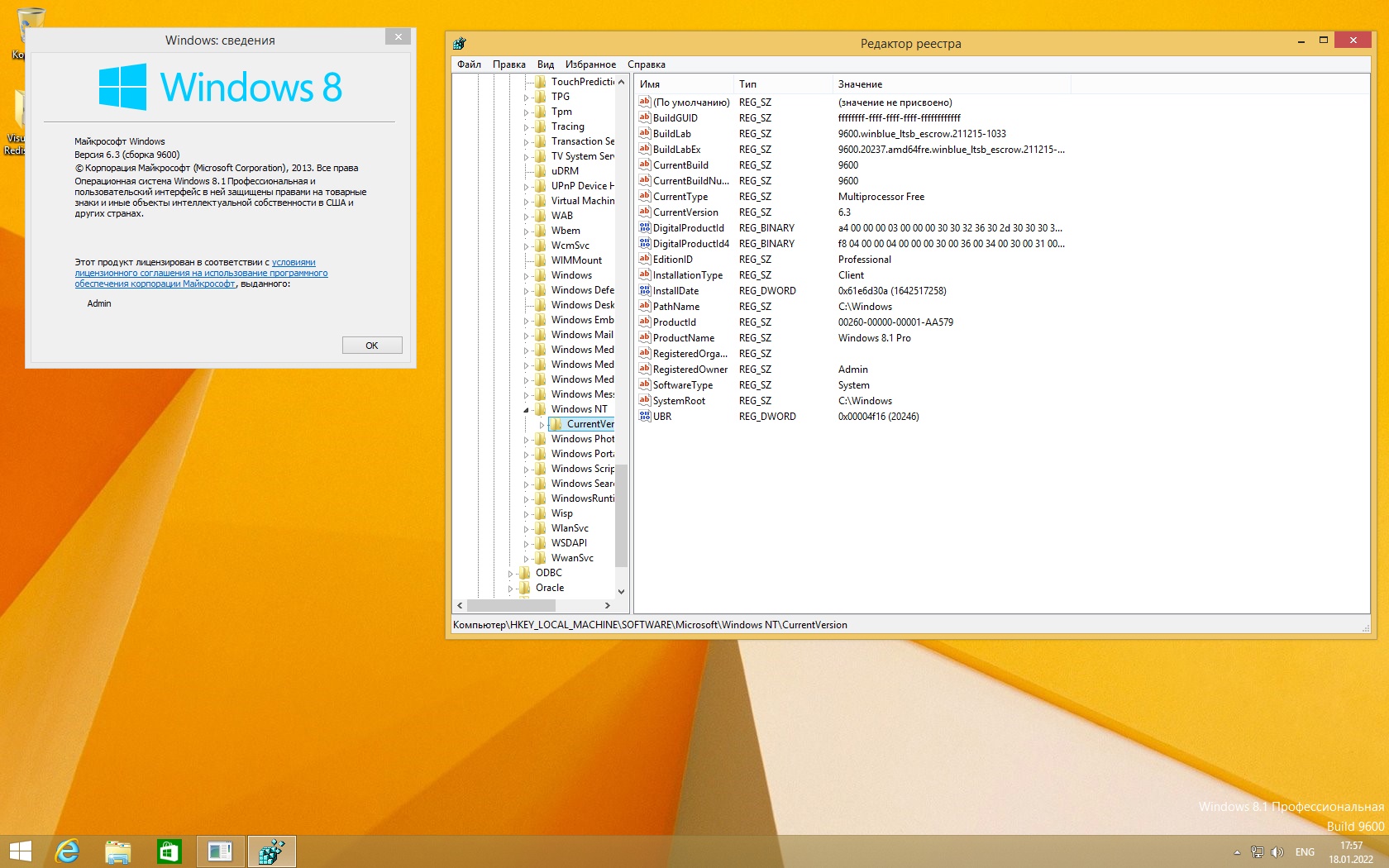This screenshot has height=868, width=1389.
Task: Click the Start button
Action: pos(20,851)
